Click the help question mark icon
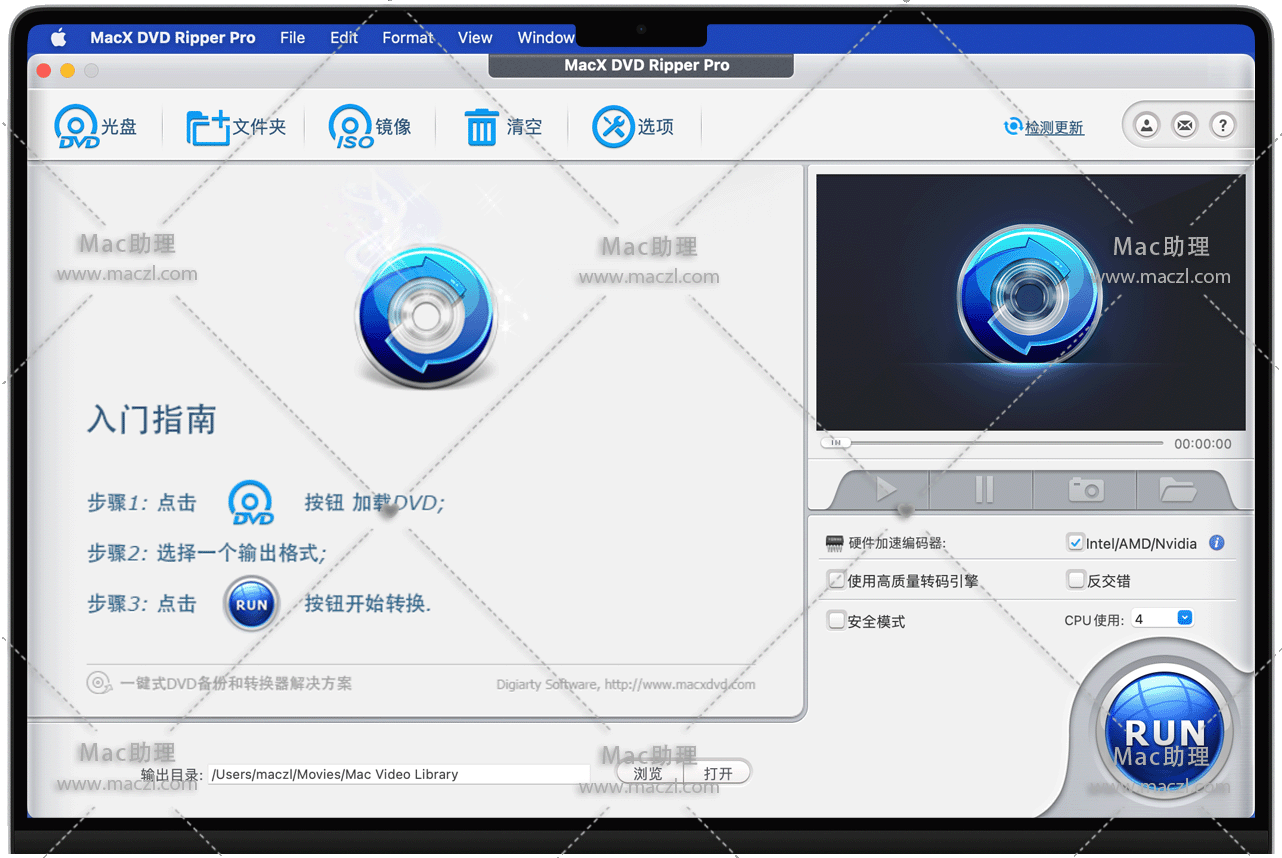The width and height of the screenshot is (1282, 858). coord(1222,125)
